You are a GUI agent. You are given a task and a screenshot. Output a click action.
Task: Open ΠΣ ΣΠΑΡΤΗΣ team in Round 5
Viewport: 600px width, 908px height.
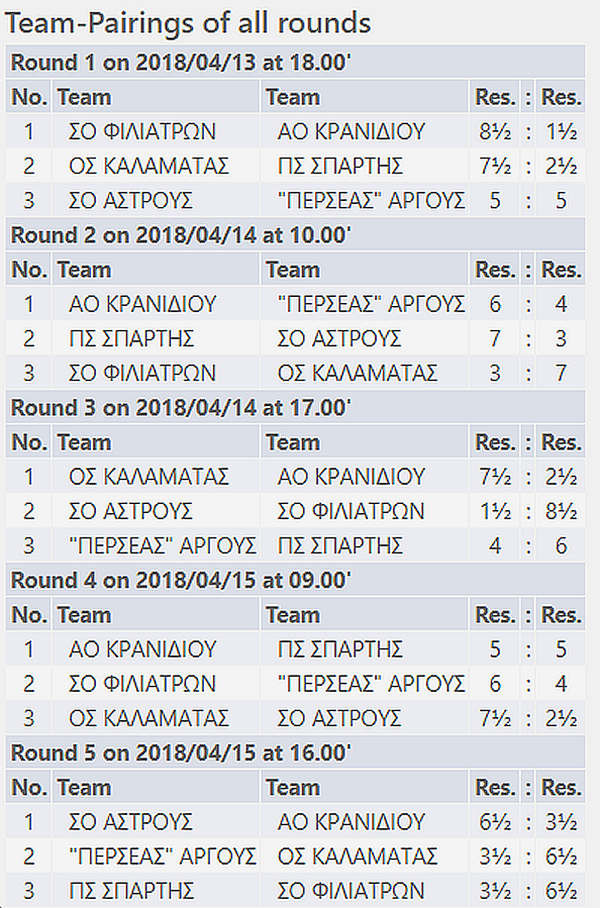point(131,891)
